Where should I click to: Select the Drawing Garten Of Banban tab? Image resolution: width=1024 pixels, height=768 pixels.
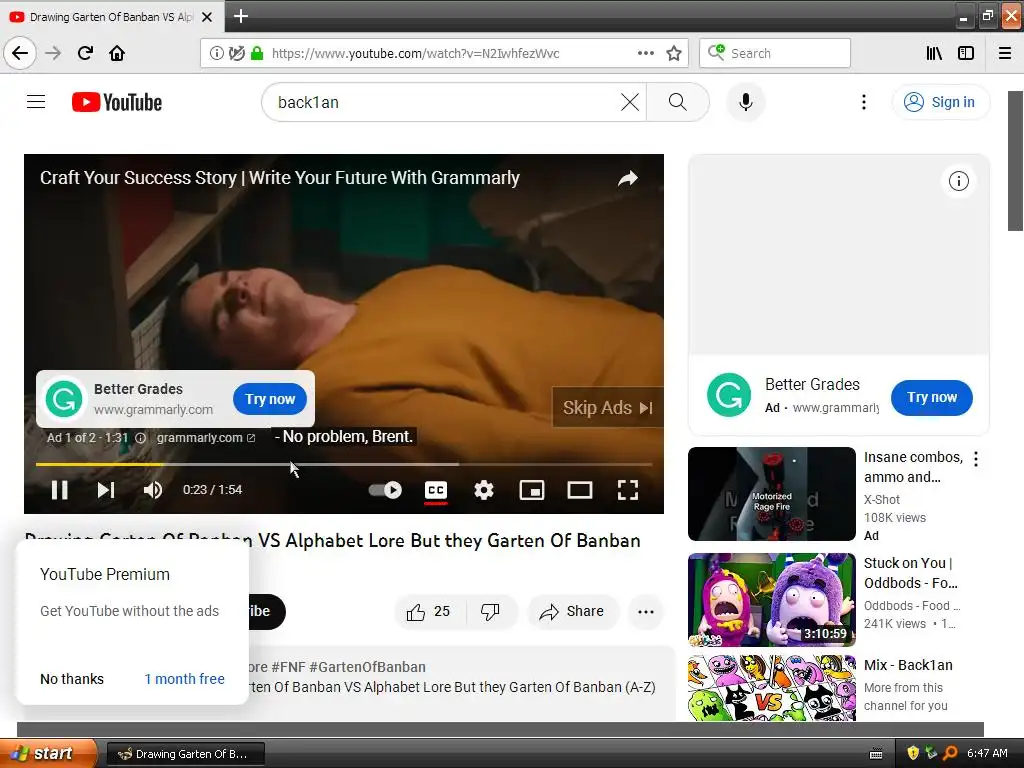pyautogui.click(x=111, y=17)
